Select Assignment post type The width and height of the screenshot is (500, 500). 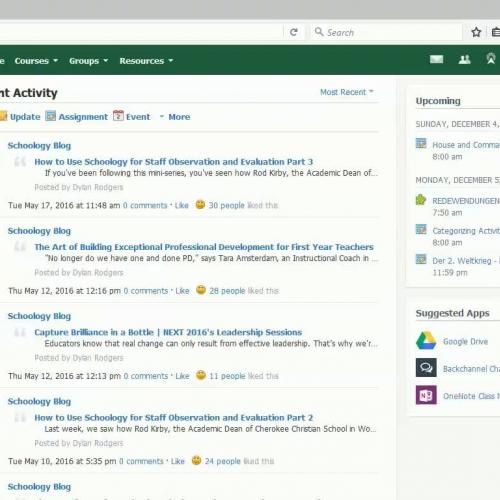[x=83, y=117]
